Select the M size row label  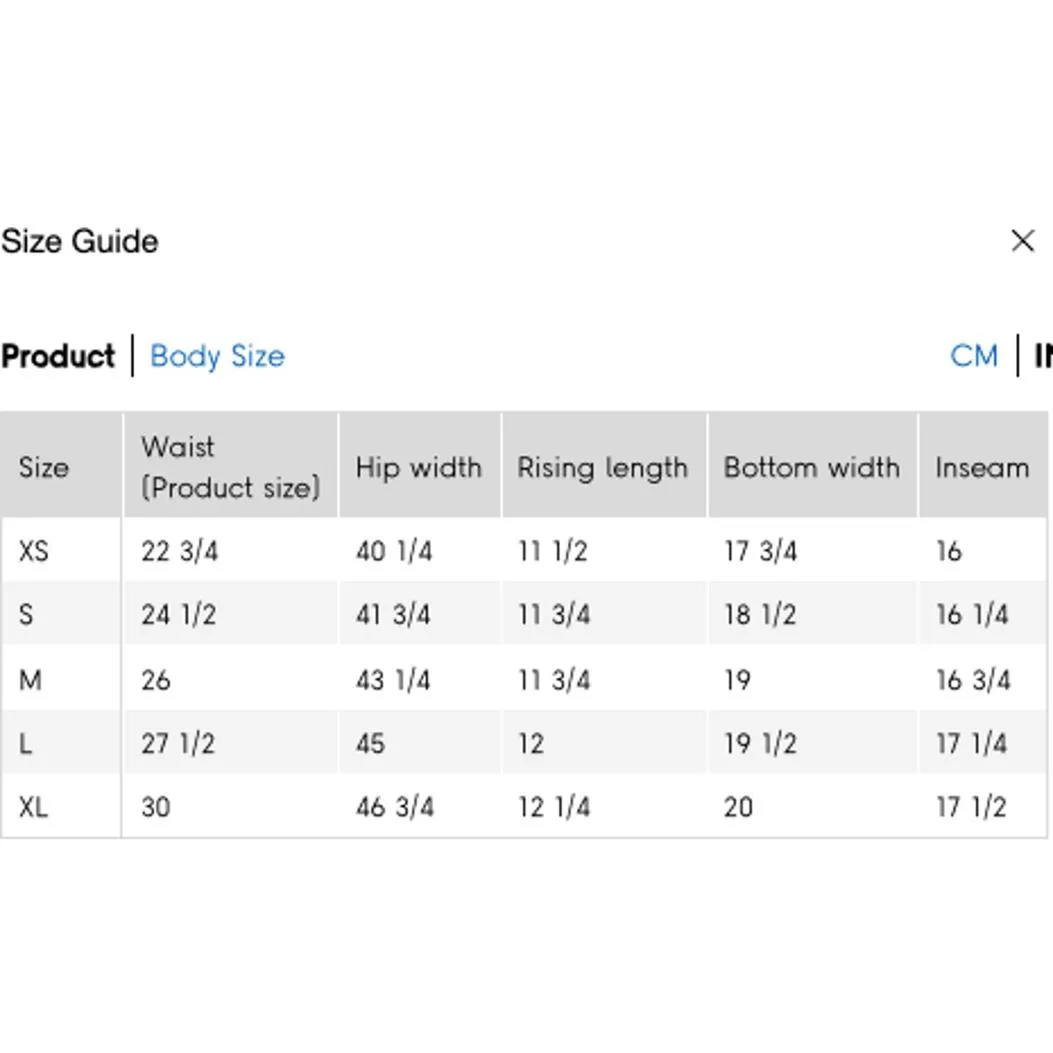pyautogui.click(x=30, y=680)
